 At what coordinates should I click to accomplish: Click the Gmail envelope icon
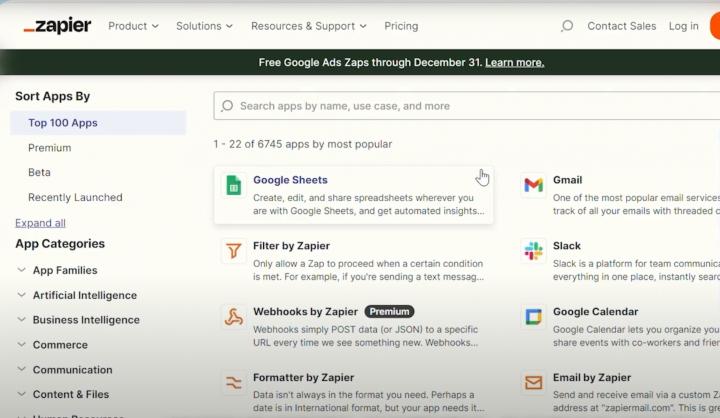click(x=534, y=186)
